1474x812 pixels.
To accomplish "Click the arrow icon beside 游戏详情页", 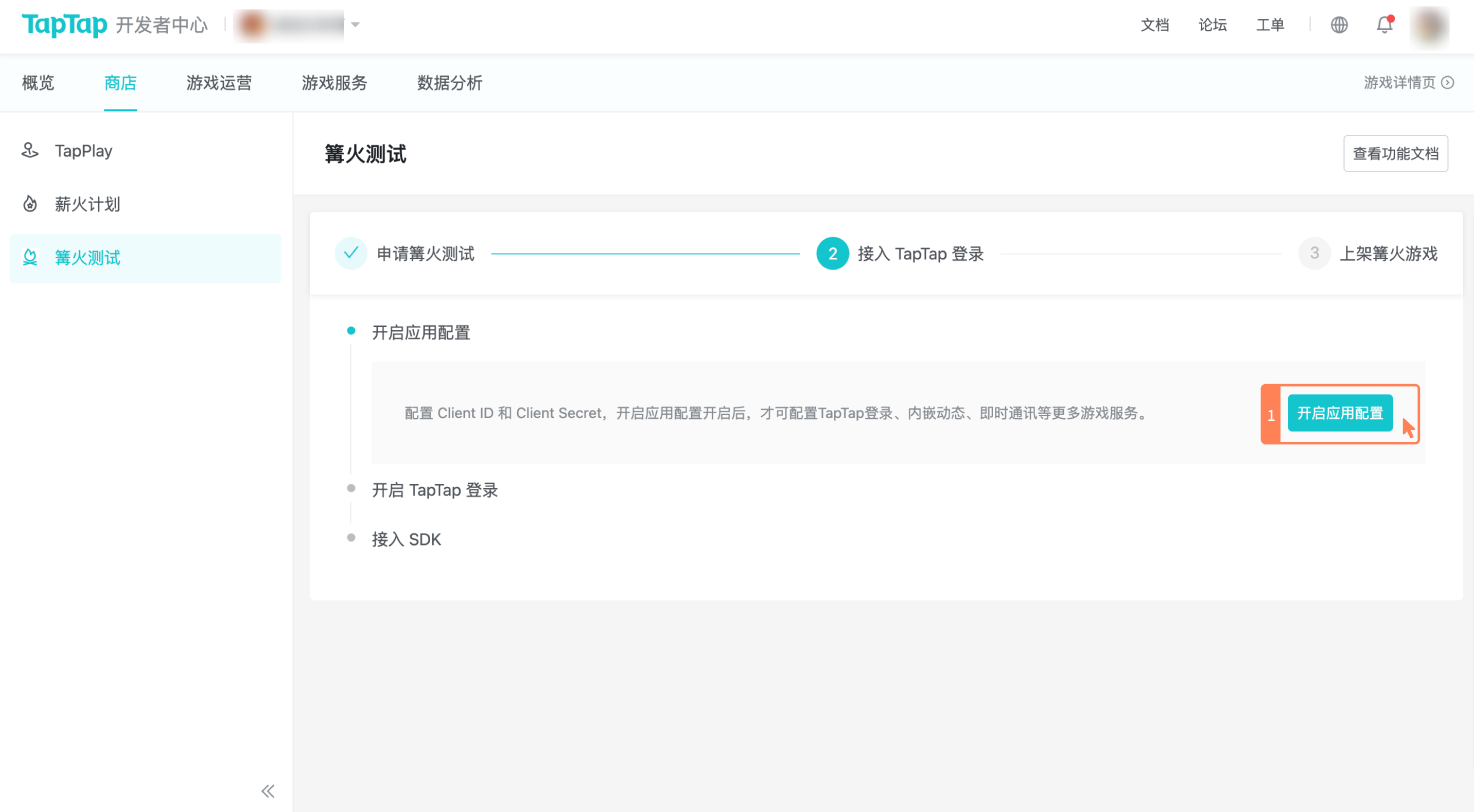I will [1447, 83].
